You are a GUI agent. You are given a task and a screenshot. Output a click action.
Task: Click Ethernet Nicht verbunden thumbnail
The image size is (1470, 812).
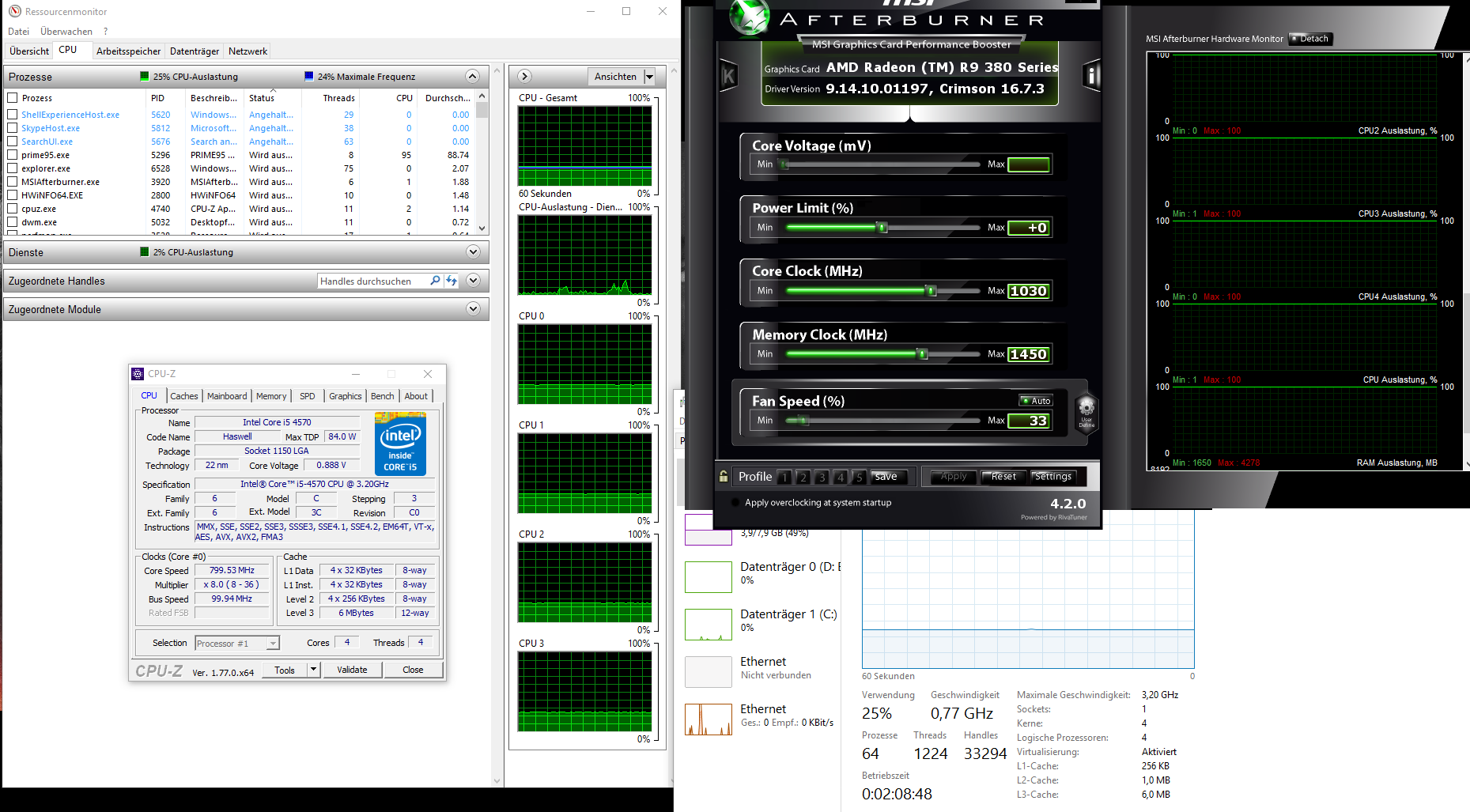point(708,671)
